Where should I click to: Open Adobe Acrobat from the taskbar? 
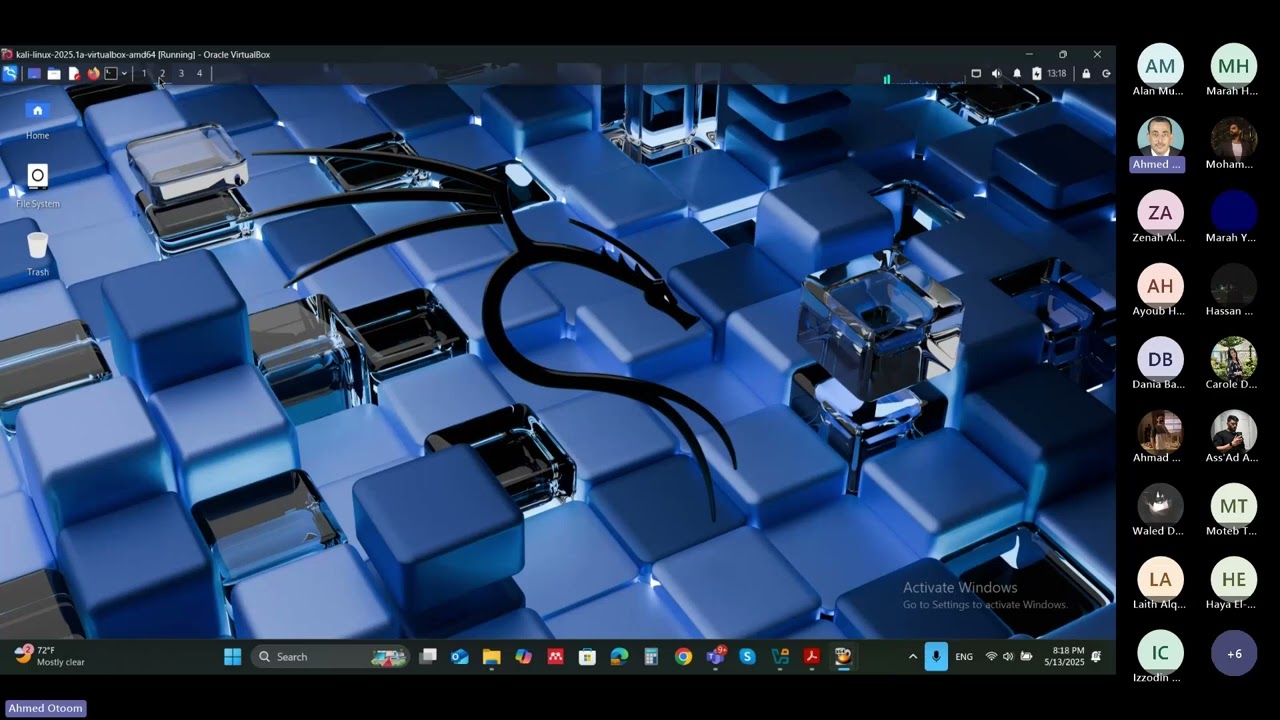pyautogui.click(x=812, y=657)
